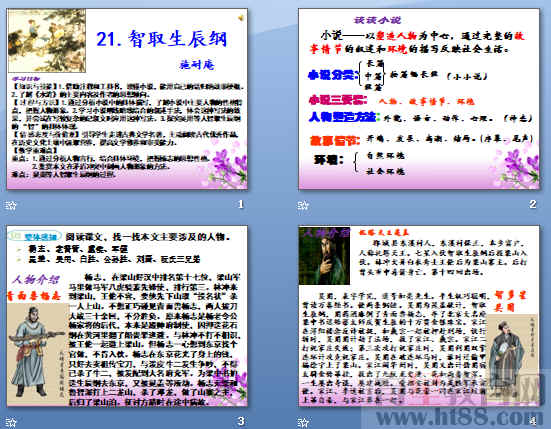Click the blue 小说分类 heading on slide 2

click(333, 75)
